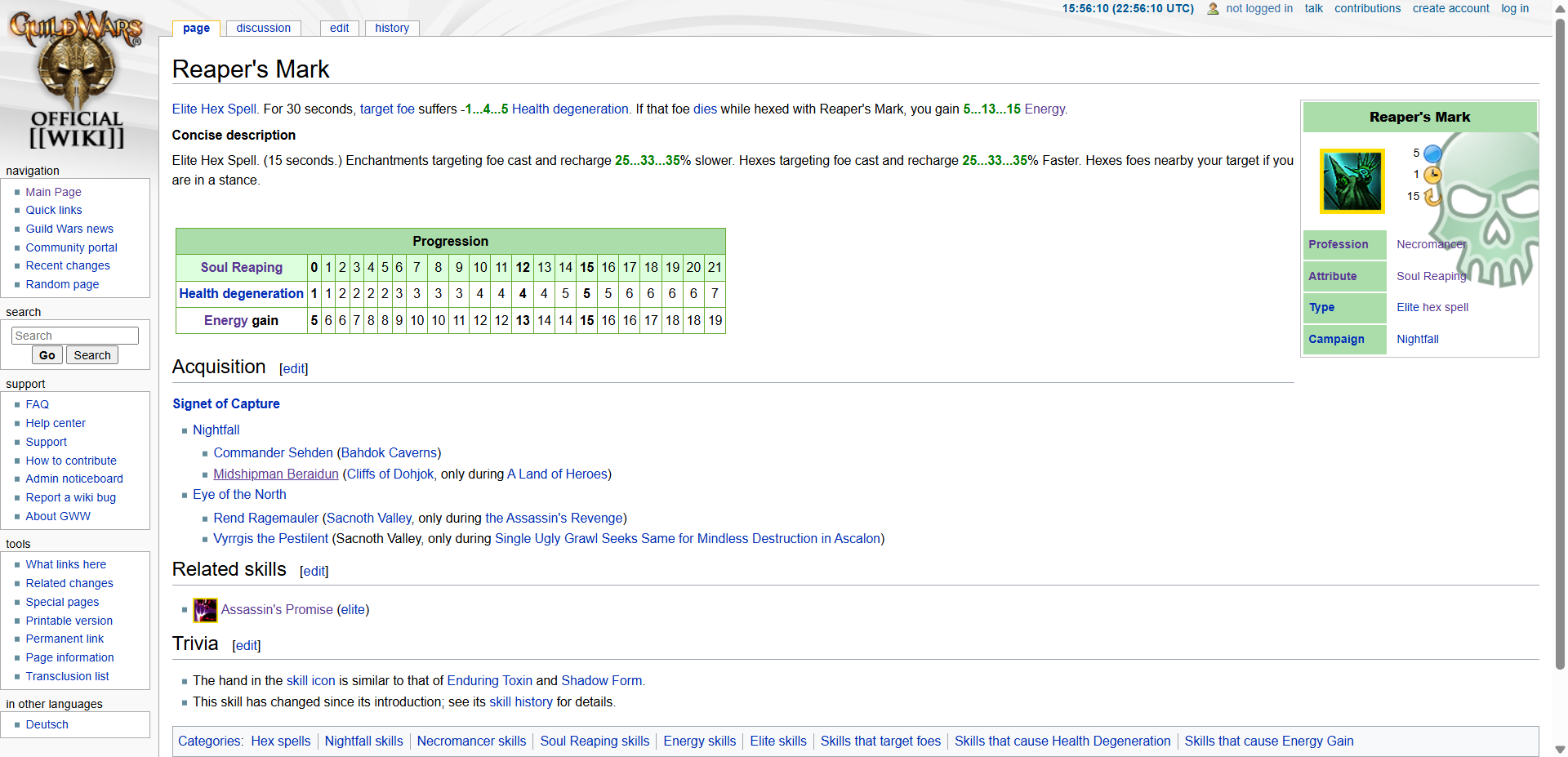Go to a Random page
This screenshot has width=1568, height=757.
pos(62,284)
